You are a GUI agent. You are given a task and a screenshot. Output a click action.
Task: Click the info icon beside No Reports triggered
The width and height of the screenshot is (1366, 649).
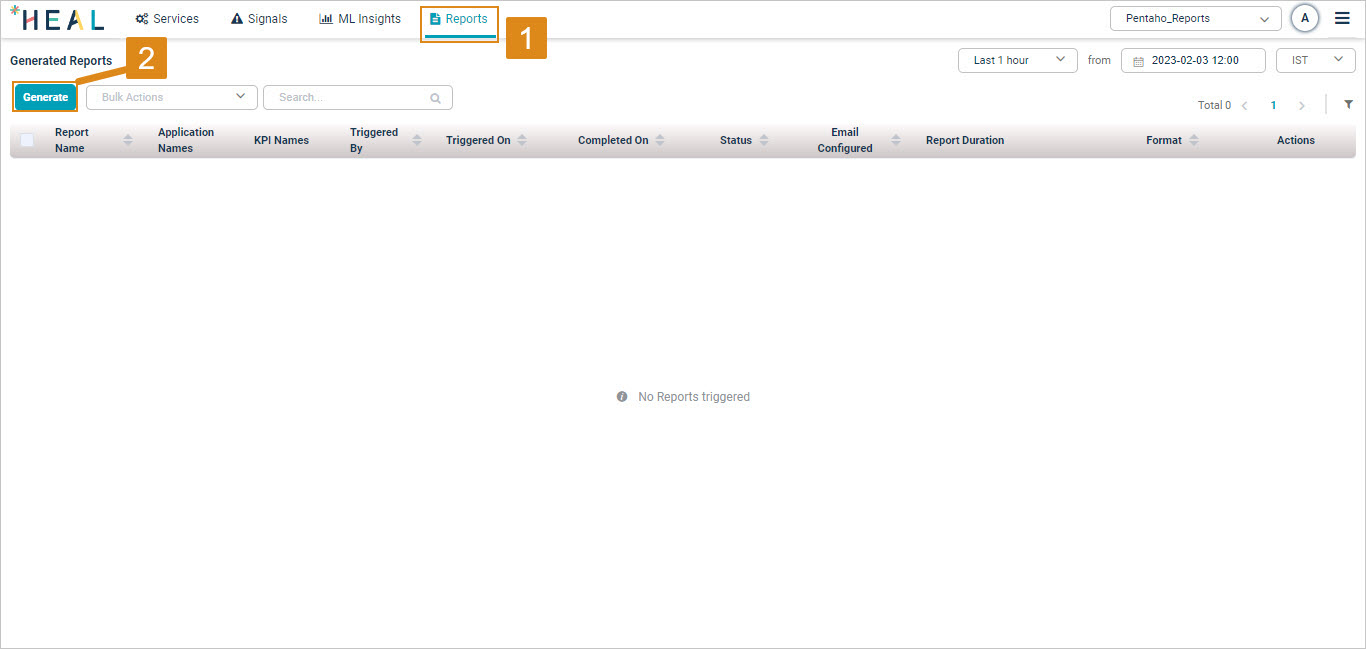[x=622, y=397]
